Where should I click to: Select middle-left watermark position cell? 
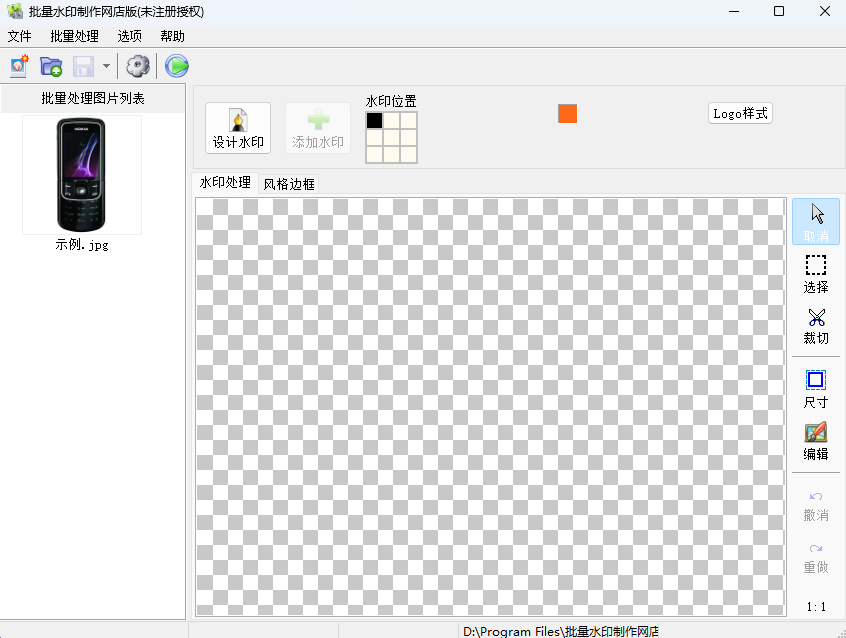(374, 138)
